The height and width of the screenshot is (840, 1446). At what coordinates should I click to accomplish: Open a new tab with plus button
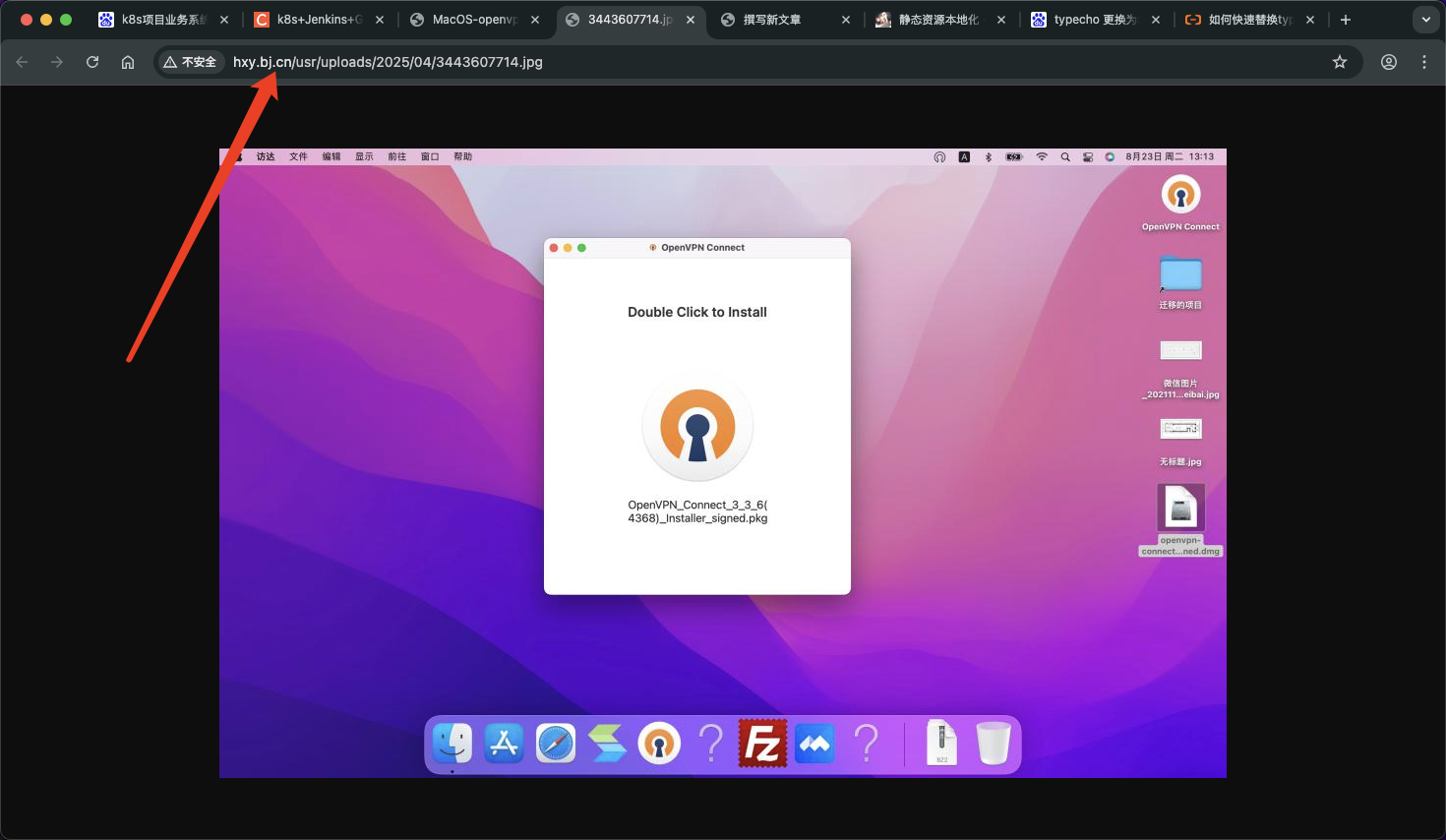(1346, 20)
